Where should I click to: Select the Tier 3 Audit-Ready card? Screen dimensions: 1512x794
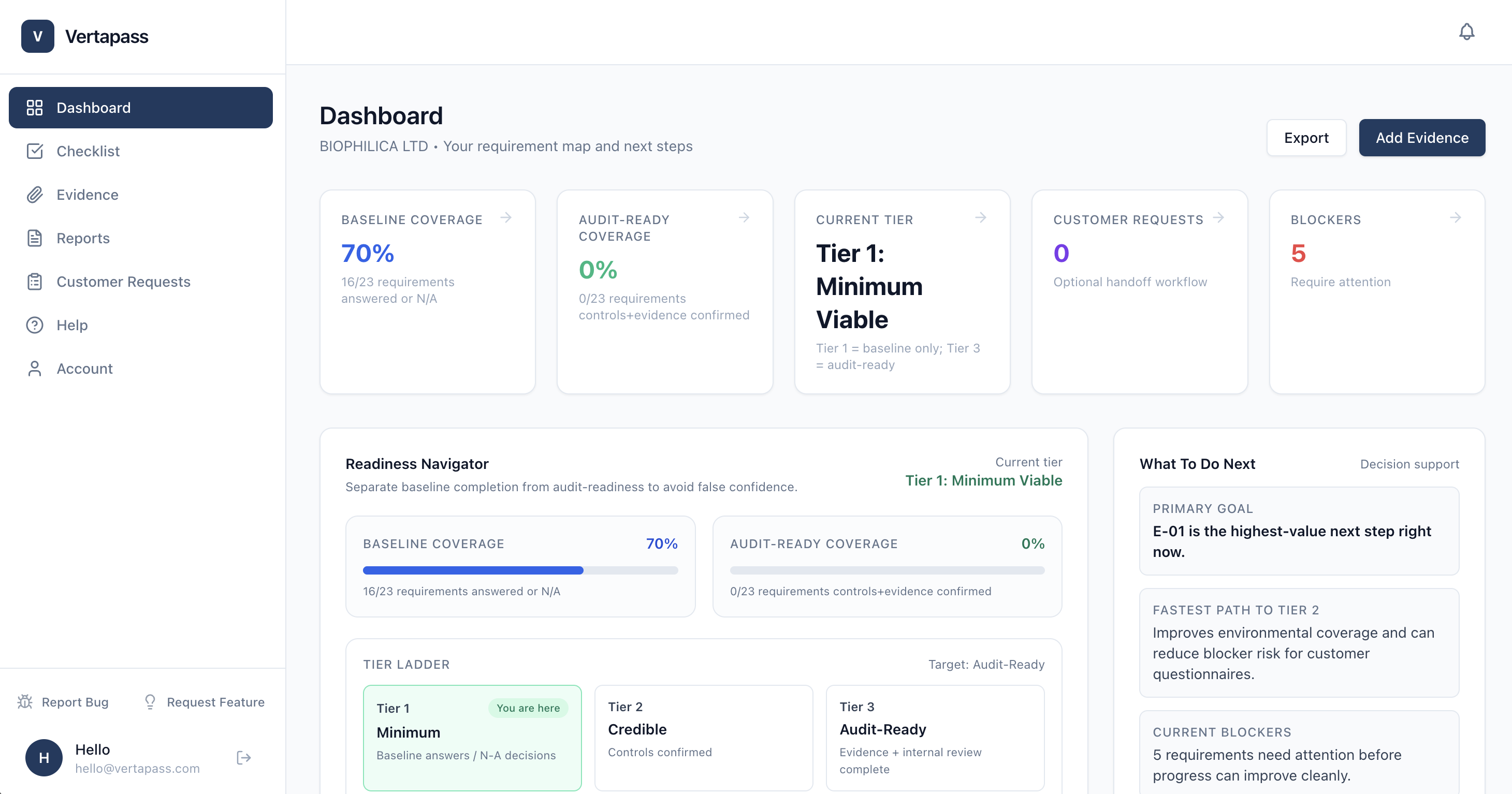coord(935,737)
